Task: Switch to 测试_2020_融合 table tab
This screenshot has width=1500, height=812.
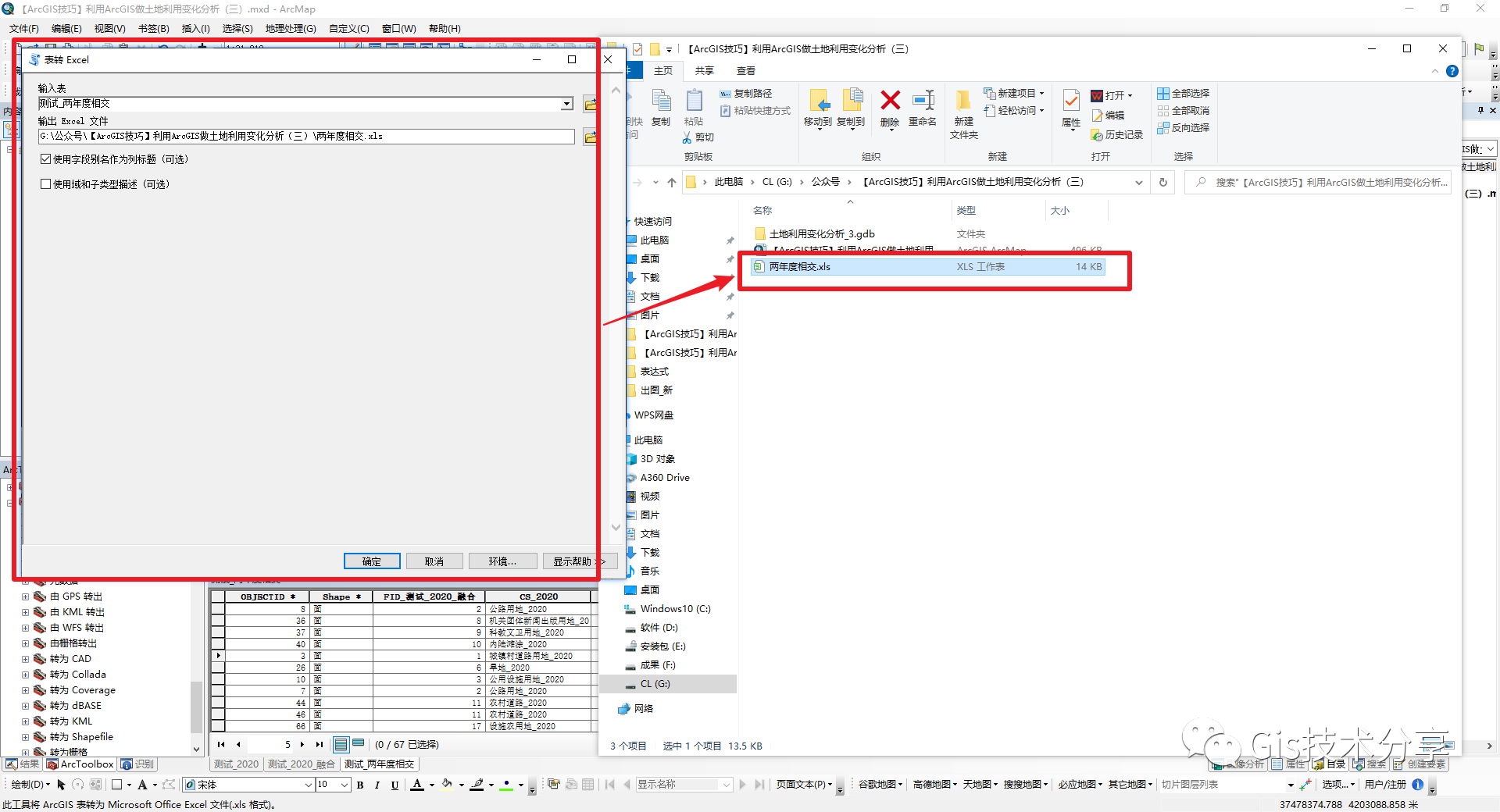Action: (301, 764)
